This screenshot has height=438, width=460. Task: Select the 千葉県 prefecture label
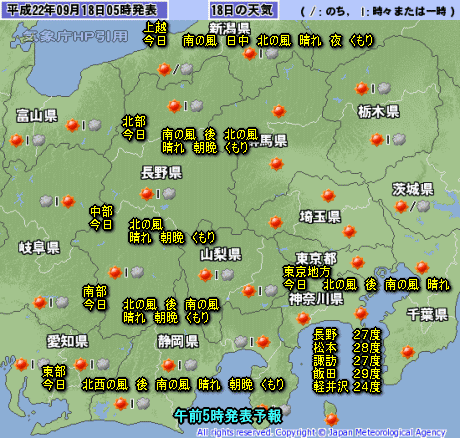[427, 314]
